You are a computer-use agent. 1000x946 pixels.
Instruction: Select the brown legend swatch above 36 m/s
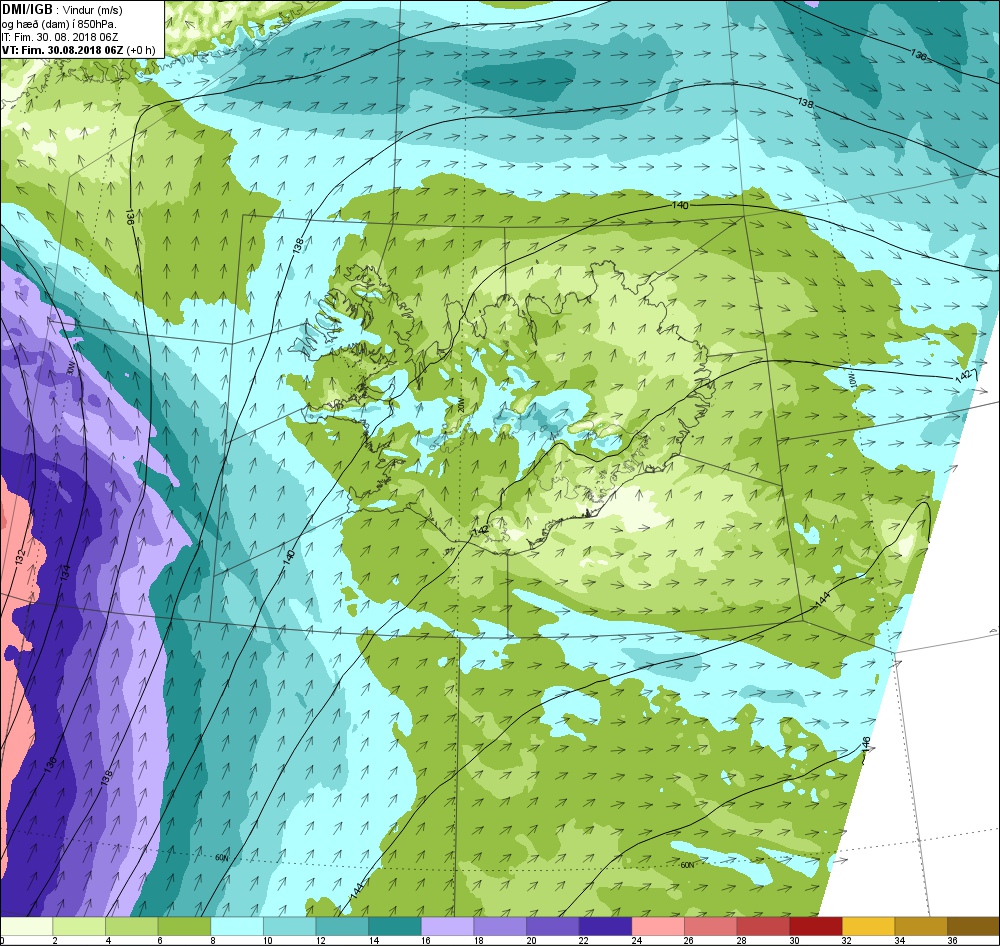coord(973,926)
